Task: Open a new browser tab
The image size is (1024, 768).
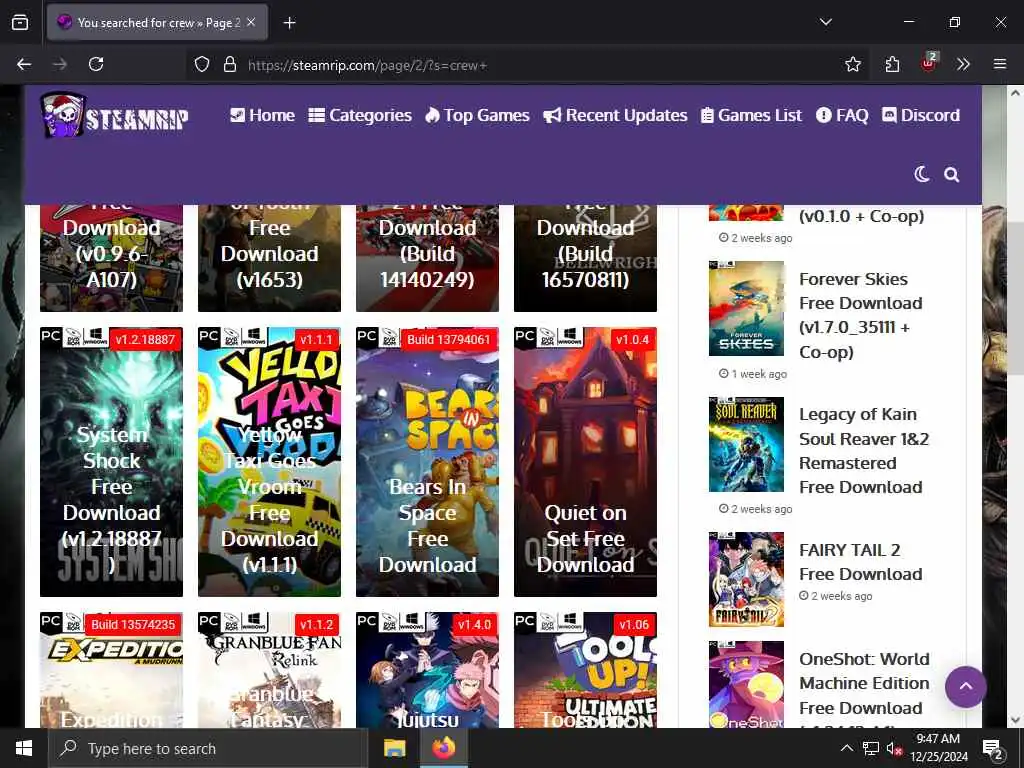Action: 289,23
